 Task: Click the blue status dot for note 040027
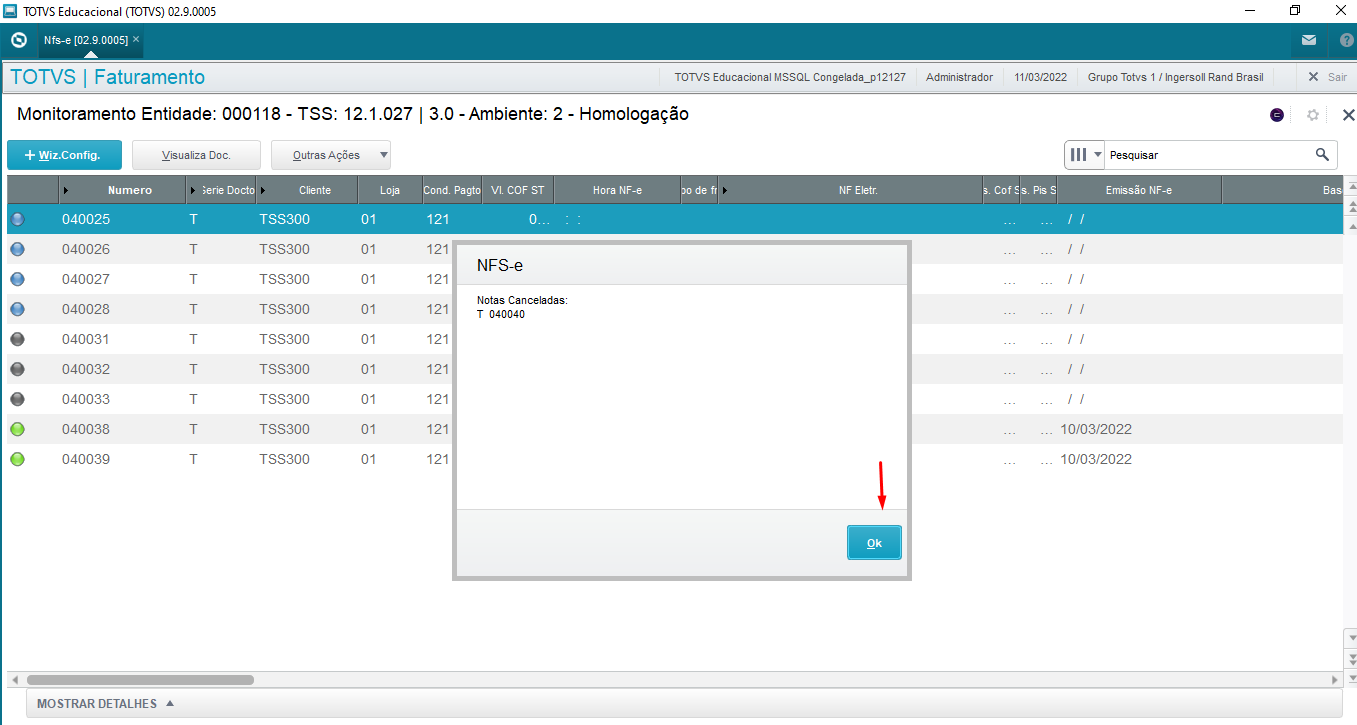(x=17, y=279)
